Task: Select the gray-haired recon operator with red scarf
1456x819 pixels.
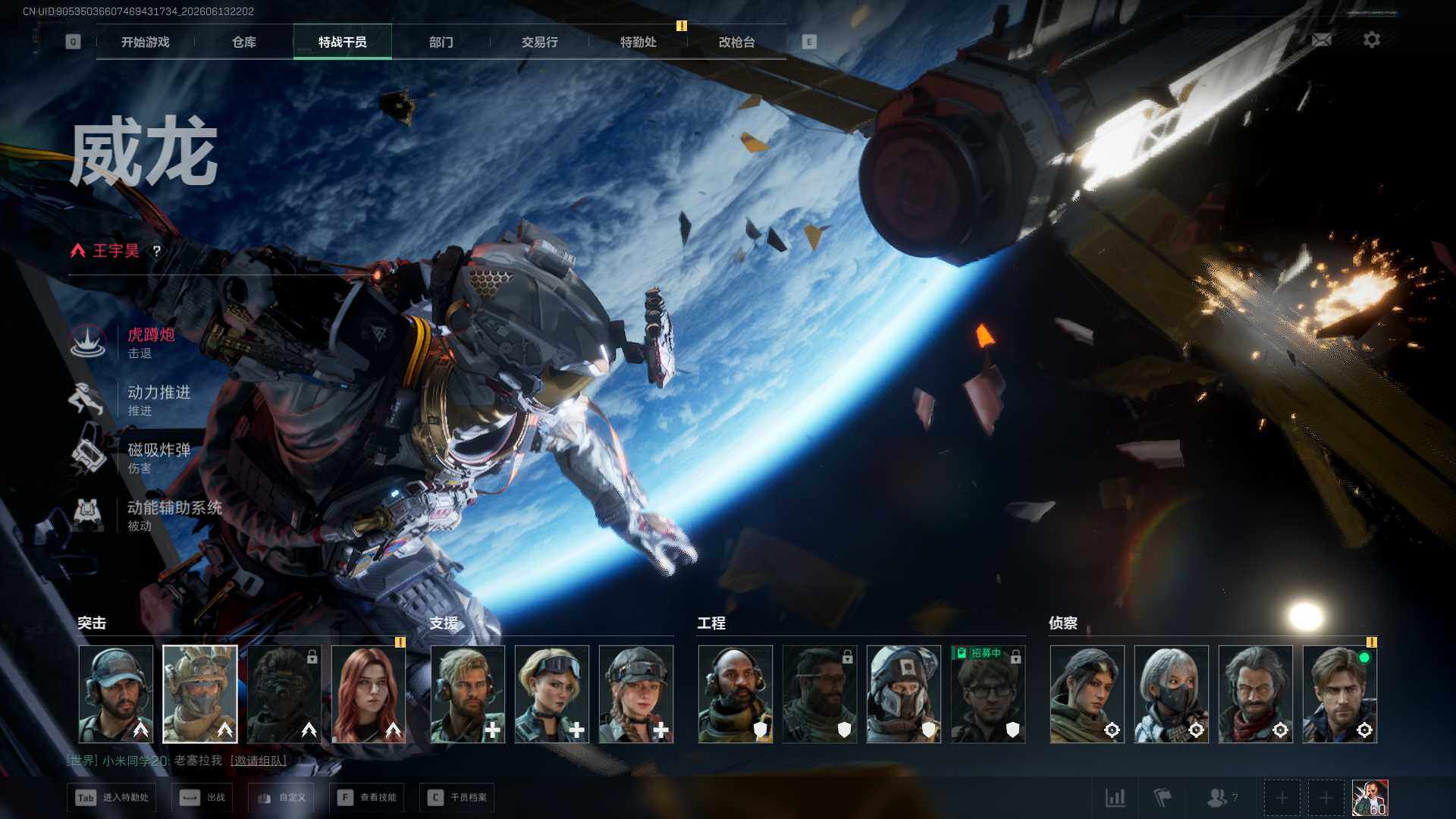Action: (x=1256, y=694)
